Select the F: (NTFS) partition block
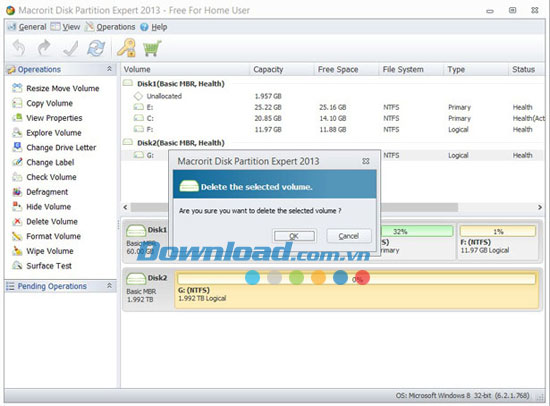The height and width of the screenshot is (406, 550). (x=498, y=242)
